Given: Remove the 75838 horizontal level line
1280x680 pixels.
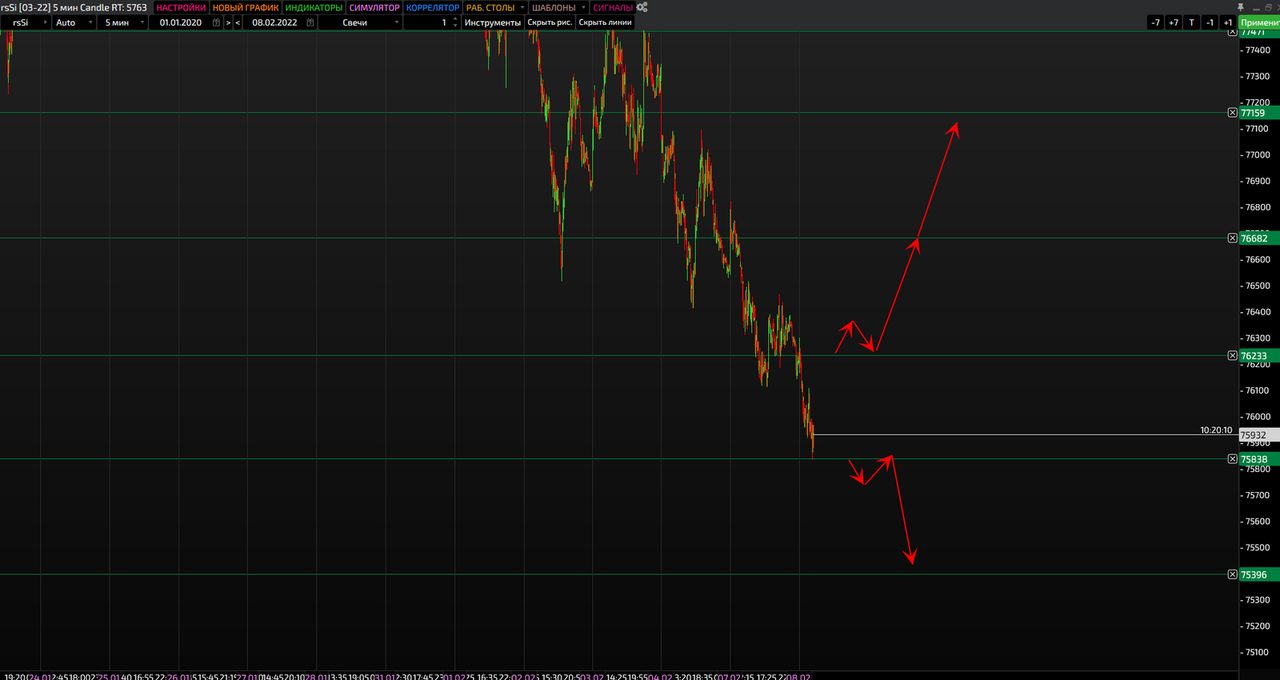Looking at the screenshot, I should point(1232,459).
